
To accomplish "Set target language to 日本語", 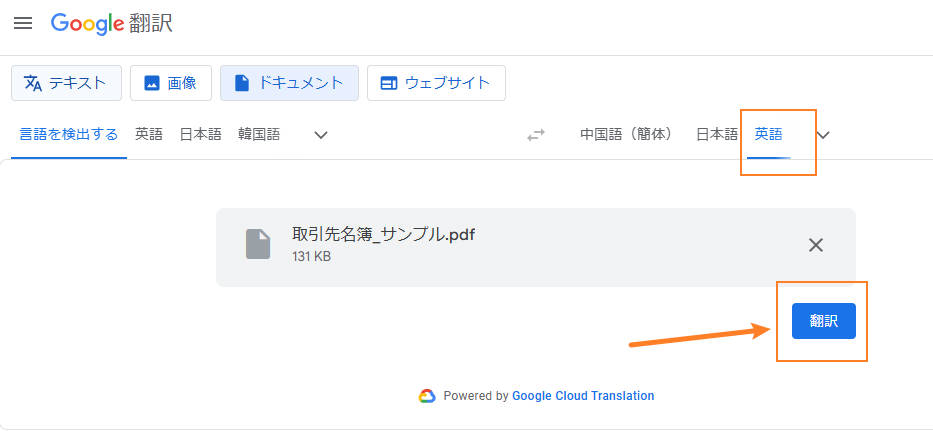I will (717, 134).
